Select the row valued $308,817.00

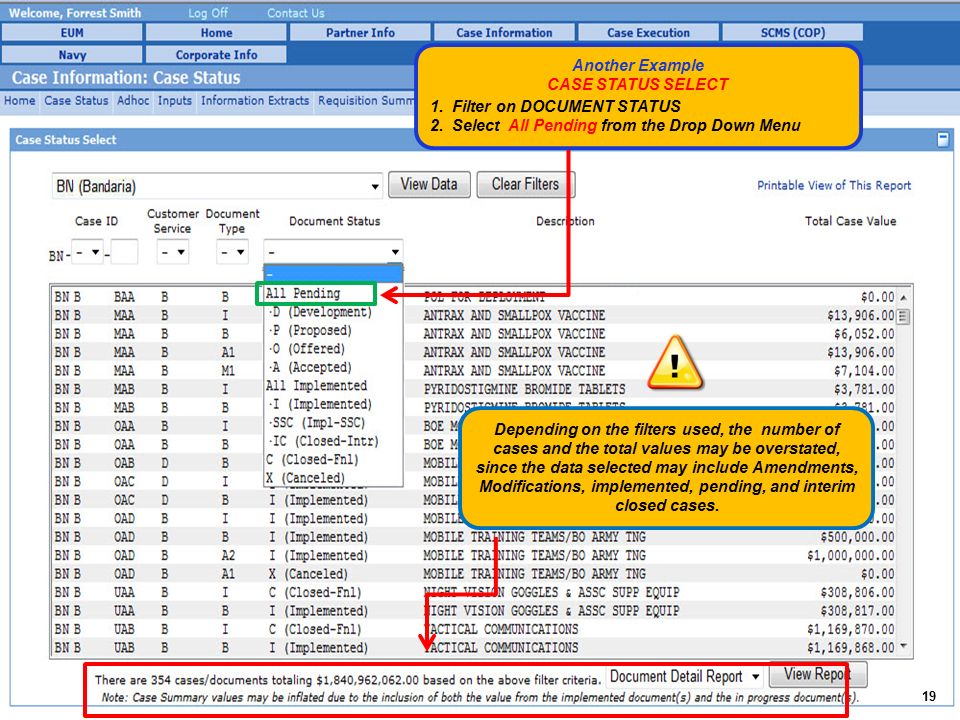pos(474,610)
